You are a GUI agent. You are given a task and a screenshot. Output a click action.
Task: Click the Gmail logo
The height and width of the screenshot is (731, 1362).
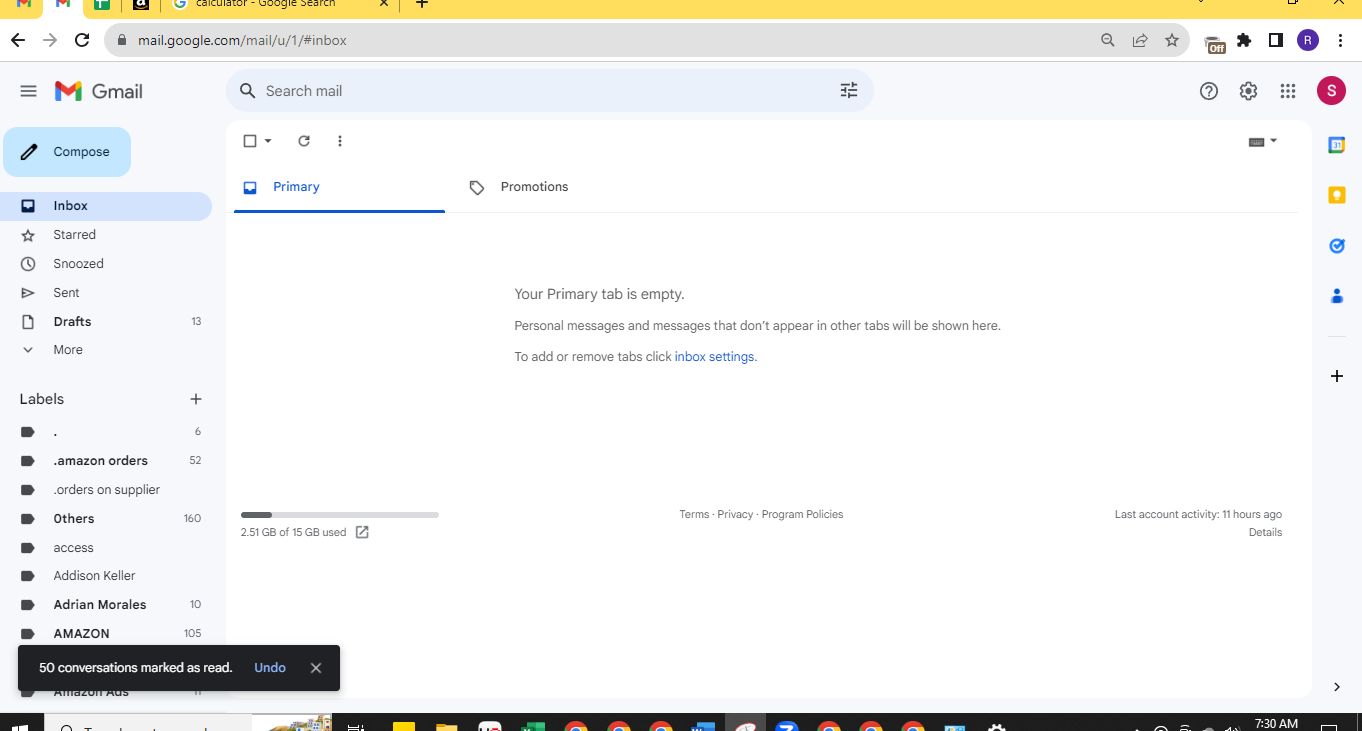point(98,91)
